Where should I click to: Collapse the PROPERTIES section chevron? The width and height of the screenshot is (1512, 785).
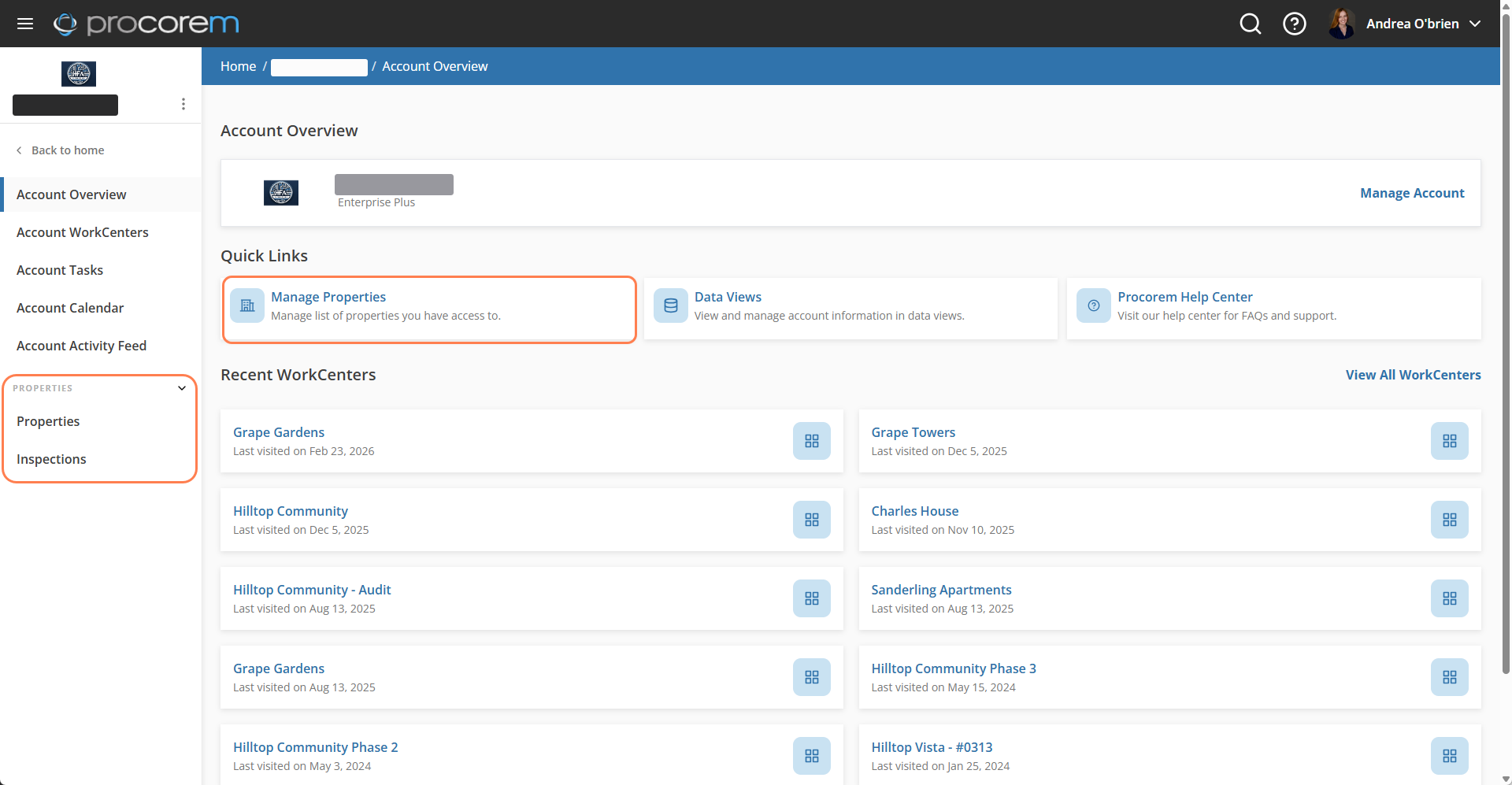pyautogui.click(x=182, y=388)
